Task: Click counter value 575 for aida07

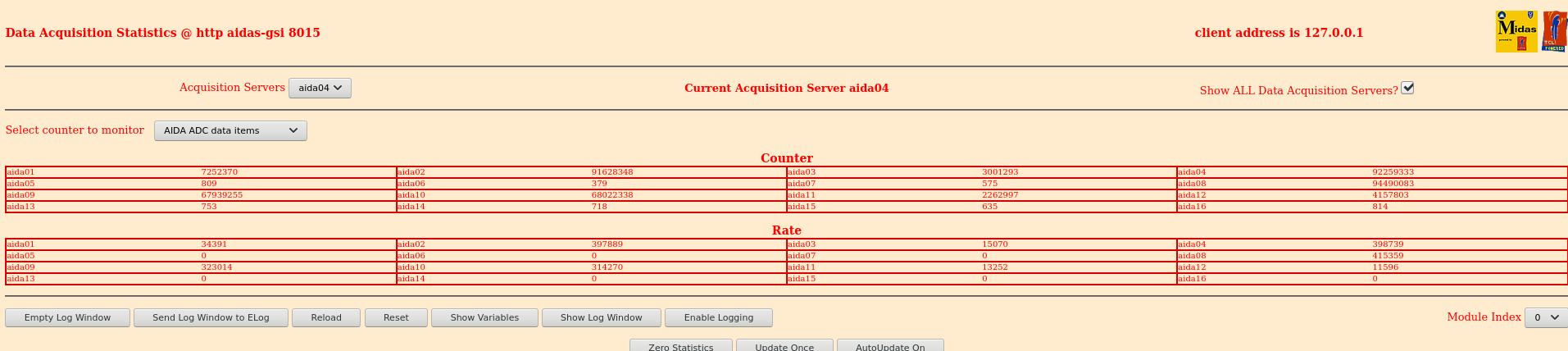Action: (990, 184)
